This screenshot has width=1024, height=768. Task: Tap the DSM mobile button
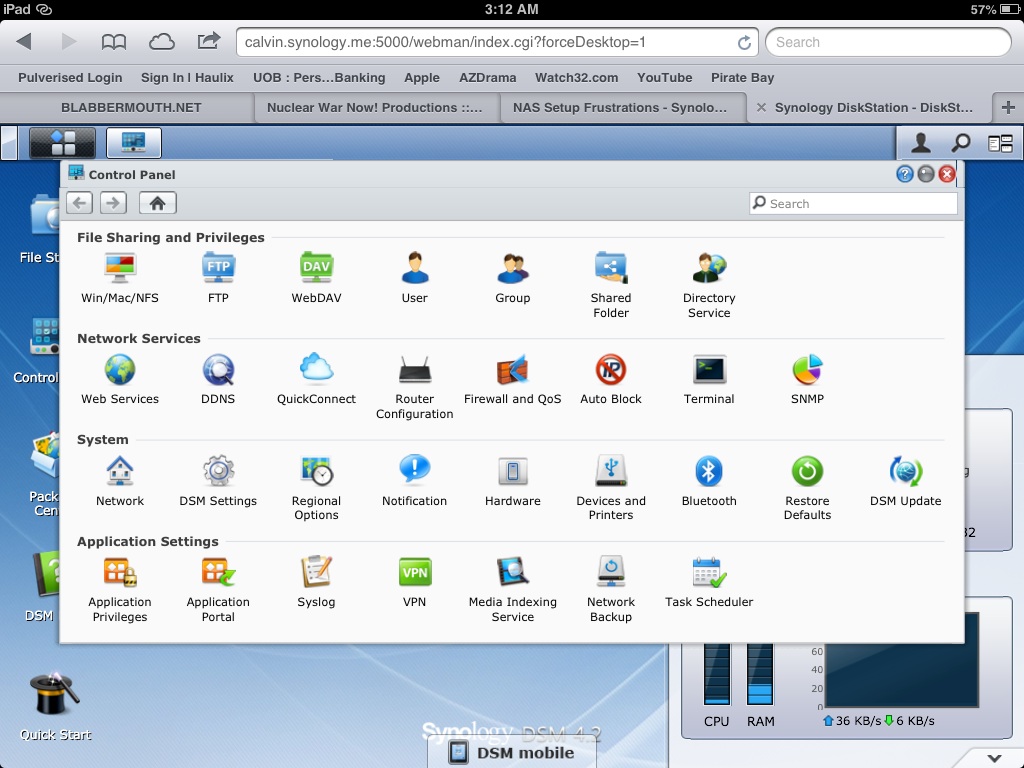click(513, 752)
